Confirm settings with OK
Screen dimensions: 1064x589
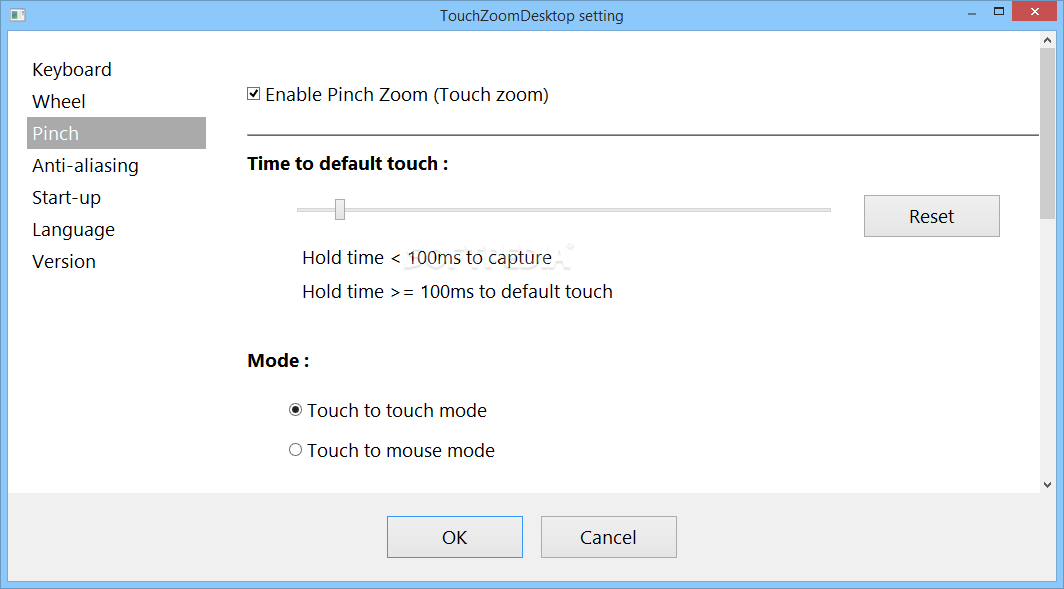(455, 537)
